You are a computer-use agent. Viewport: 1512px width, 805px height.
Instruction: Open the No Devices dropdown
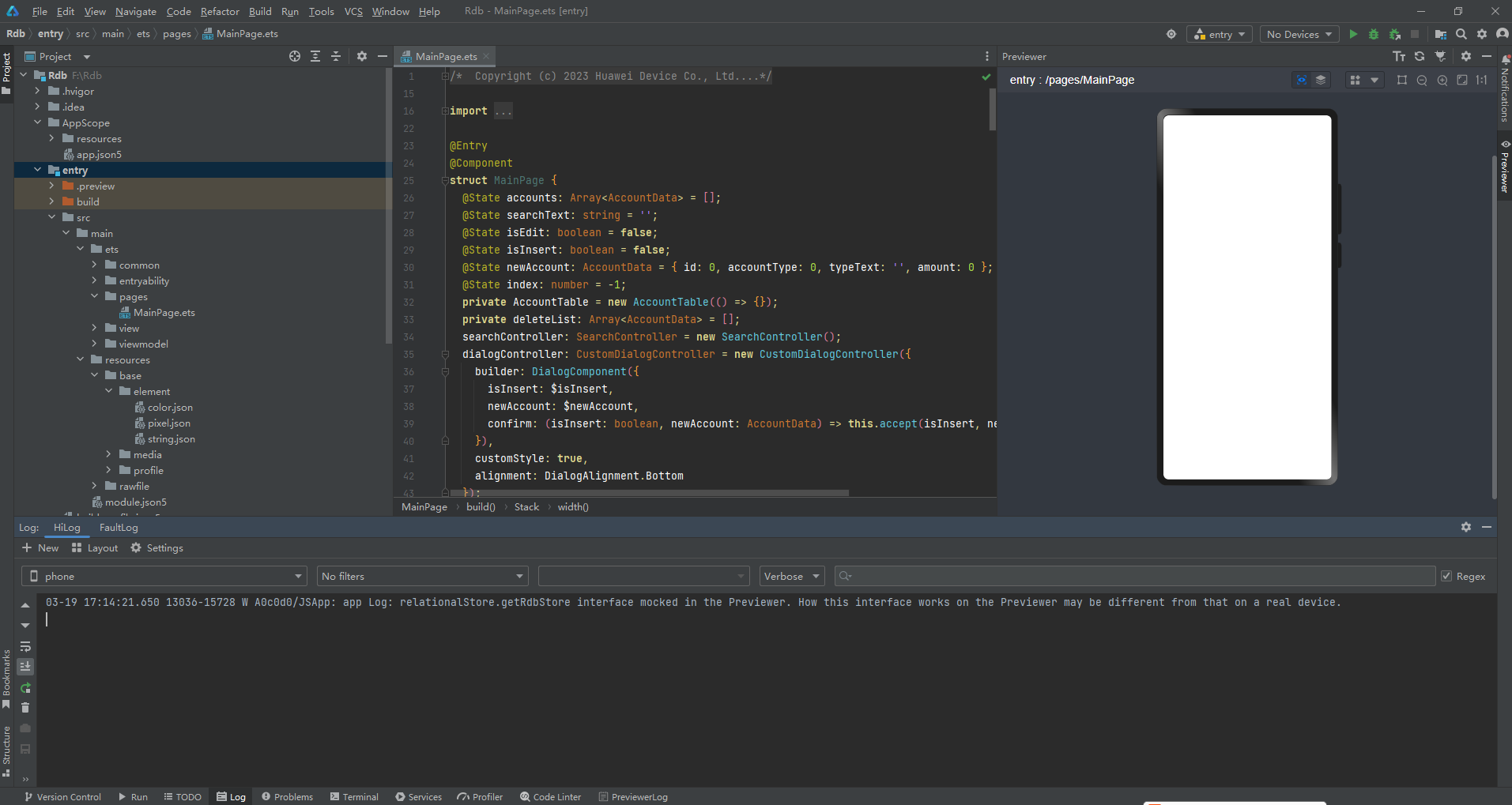coord(1299,34)
